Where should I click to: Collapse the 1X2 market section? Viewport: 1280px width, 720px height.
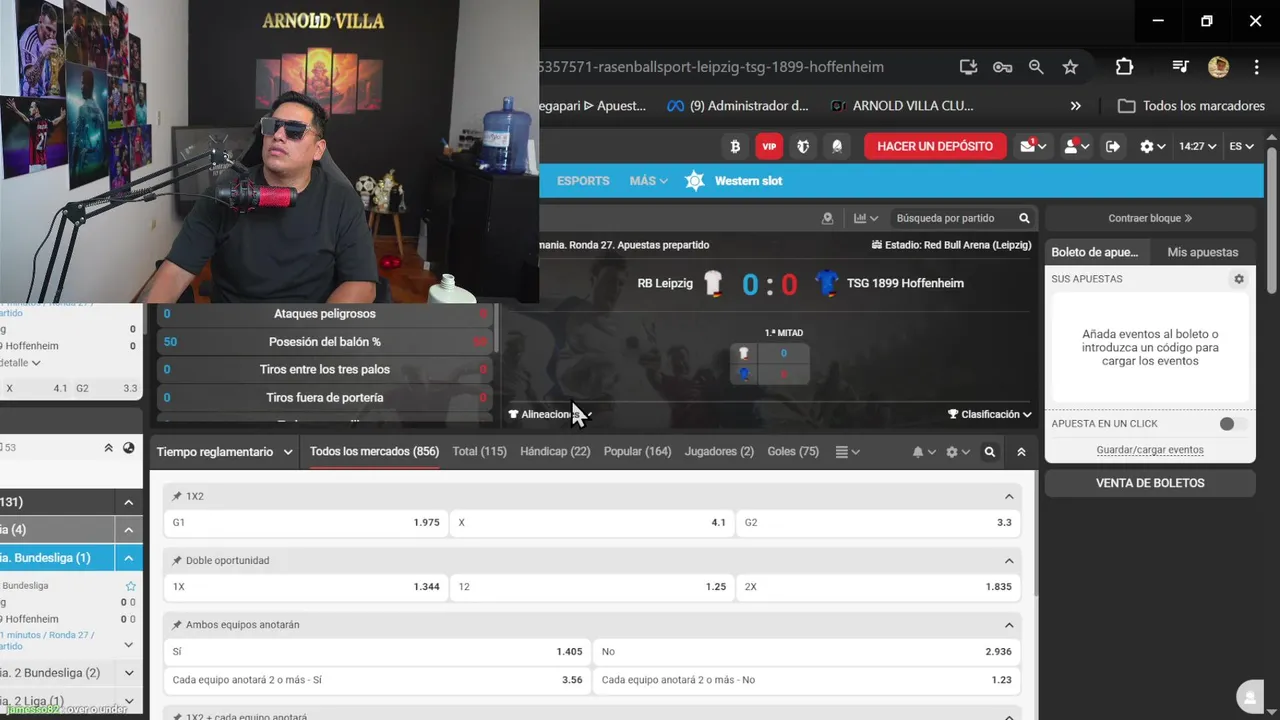coord(1009,496)
